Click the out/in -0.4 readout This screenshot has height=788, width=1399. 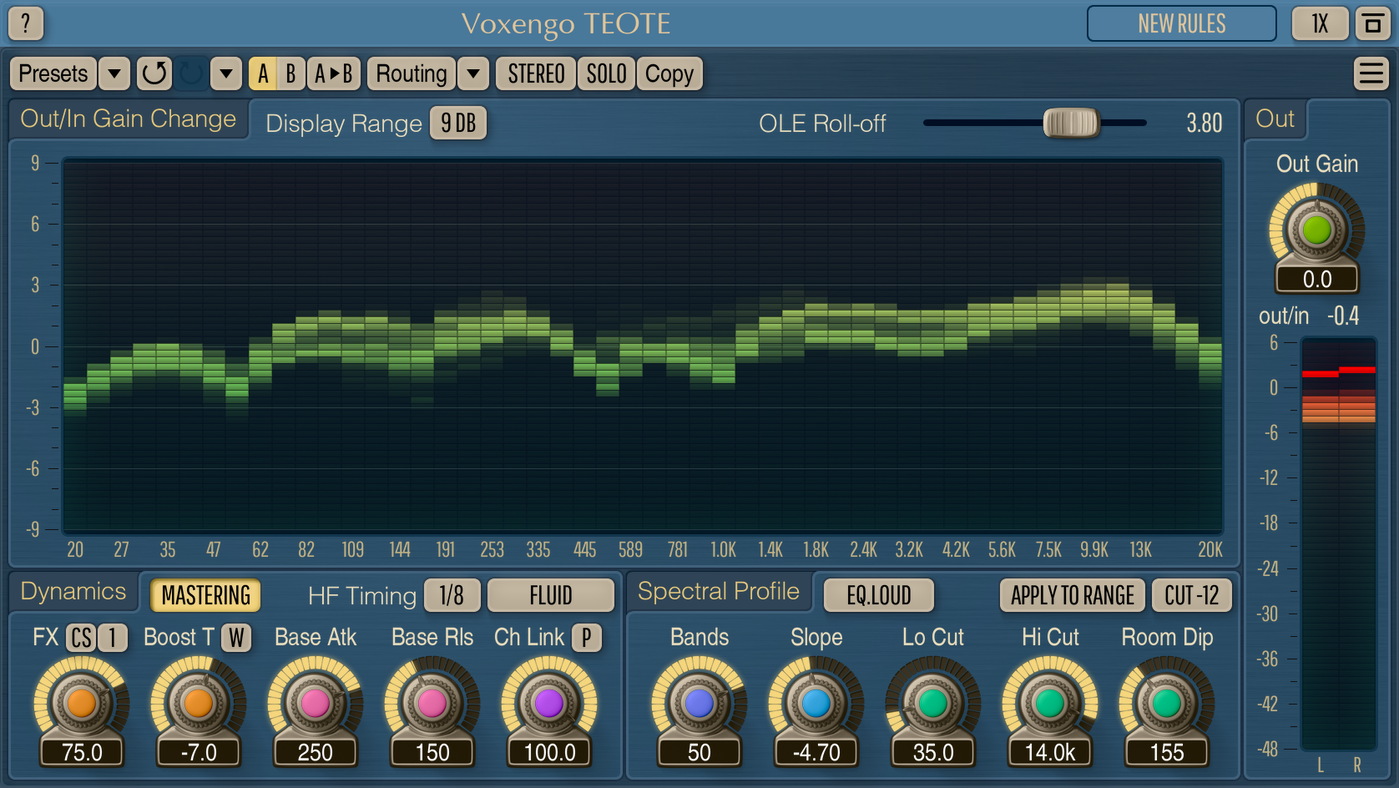tap(1342, 316)
